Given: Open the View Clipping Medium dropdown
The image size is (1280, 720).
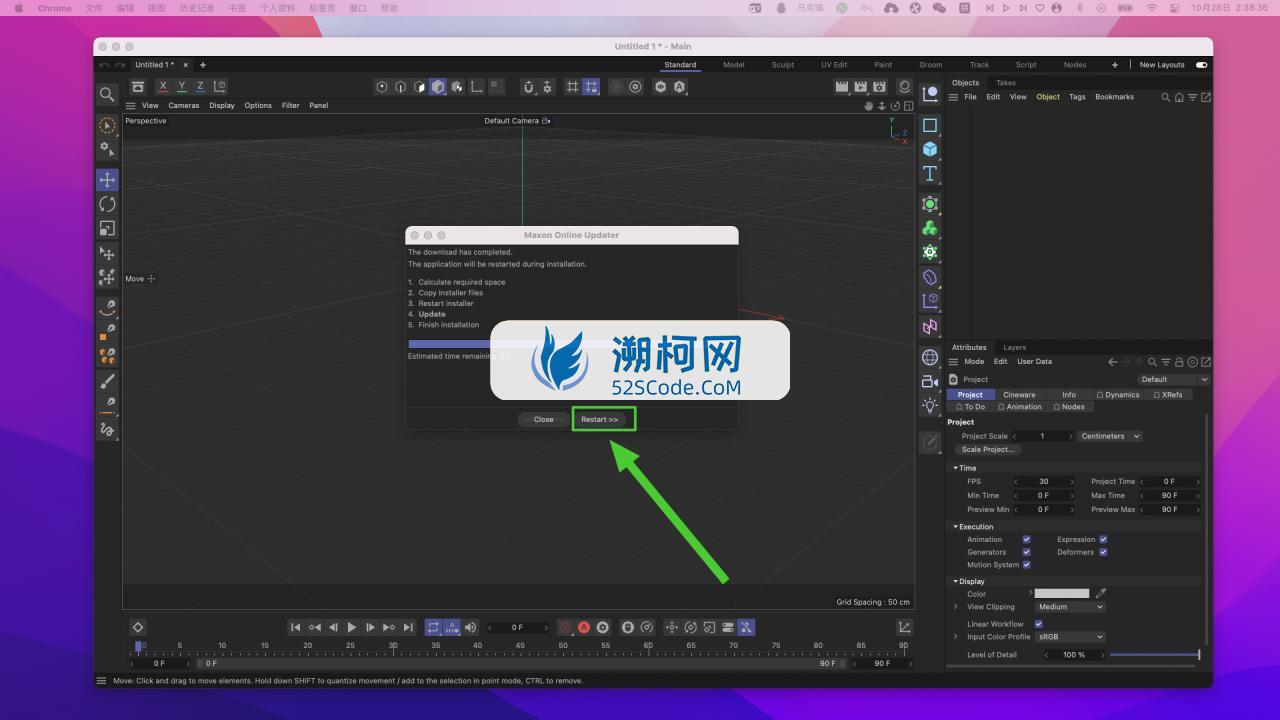Looking at the screenshot, I should coord(1070,607).
